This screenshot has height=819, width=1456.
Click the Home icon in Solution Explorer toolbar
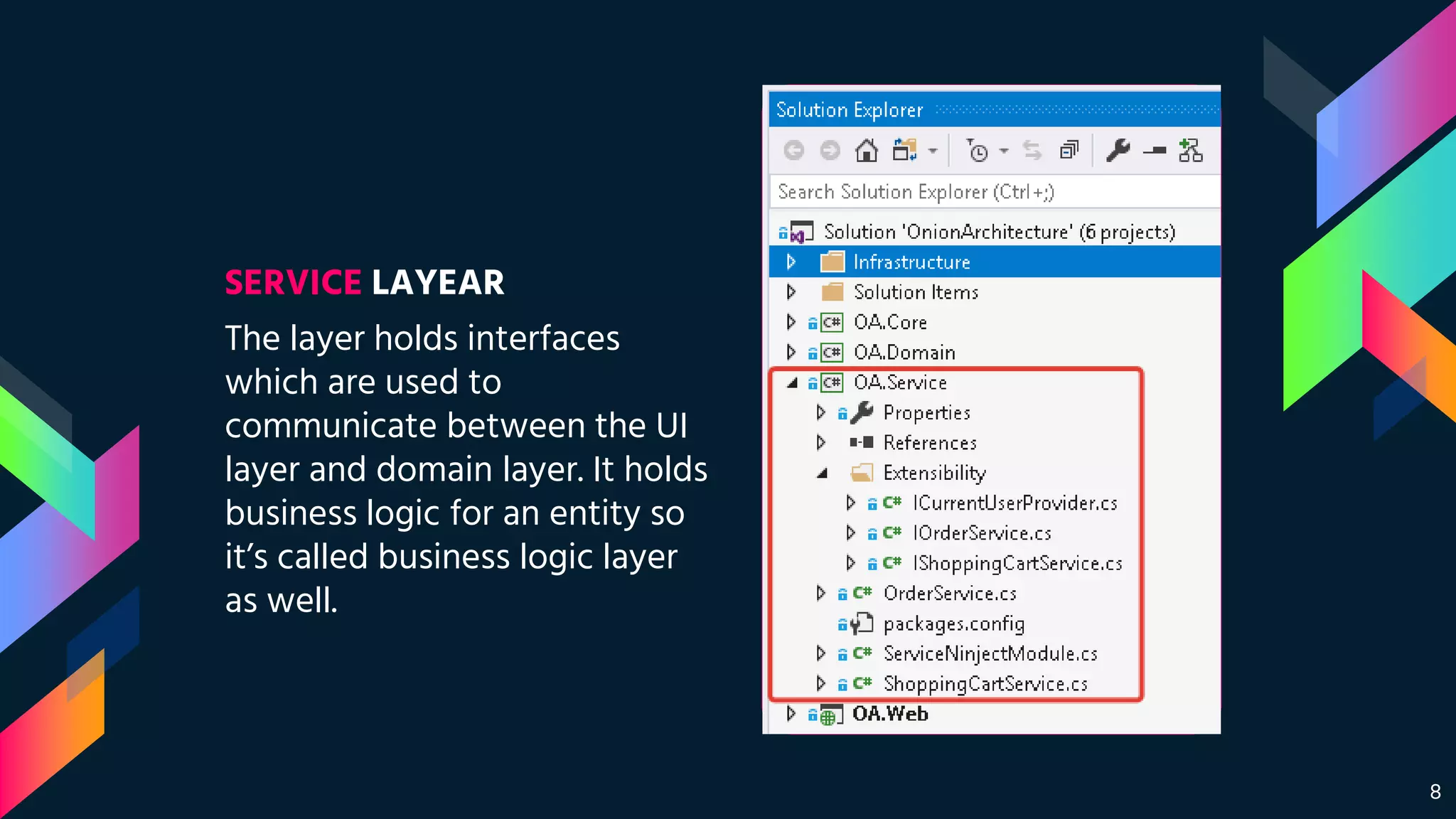tap(866, 151)
